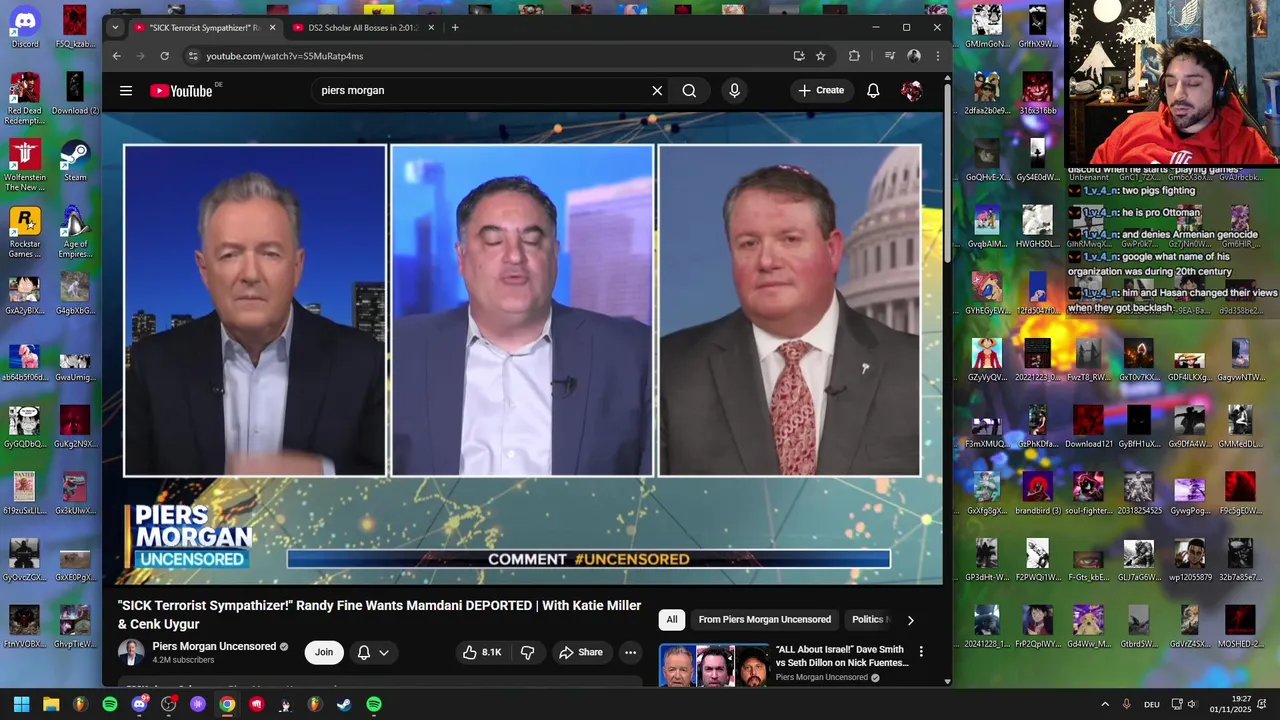Like the video with thumbs up

point(482,652)
